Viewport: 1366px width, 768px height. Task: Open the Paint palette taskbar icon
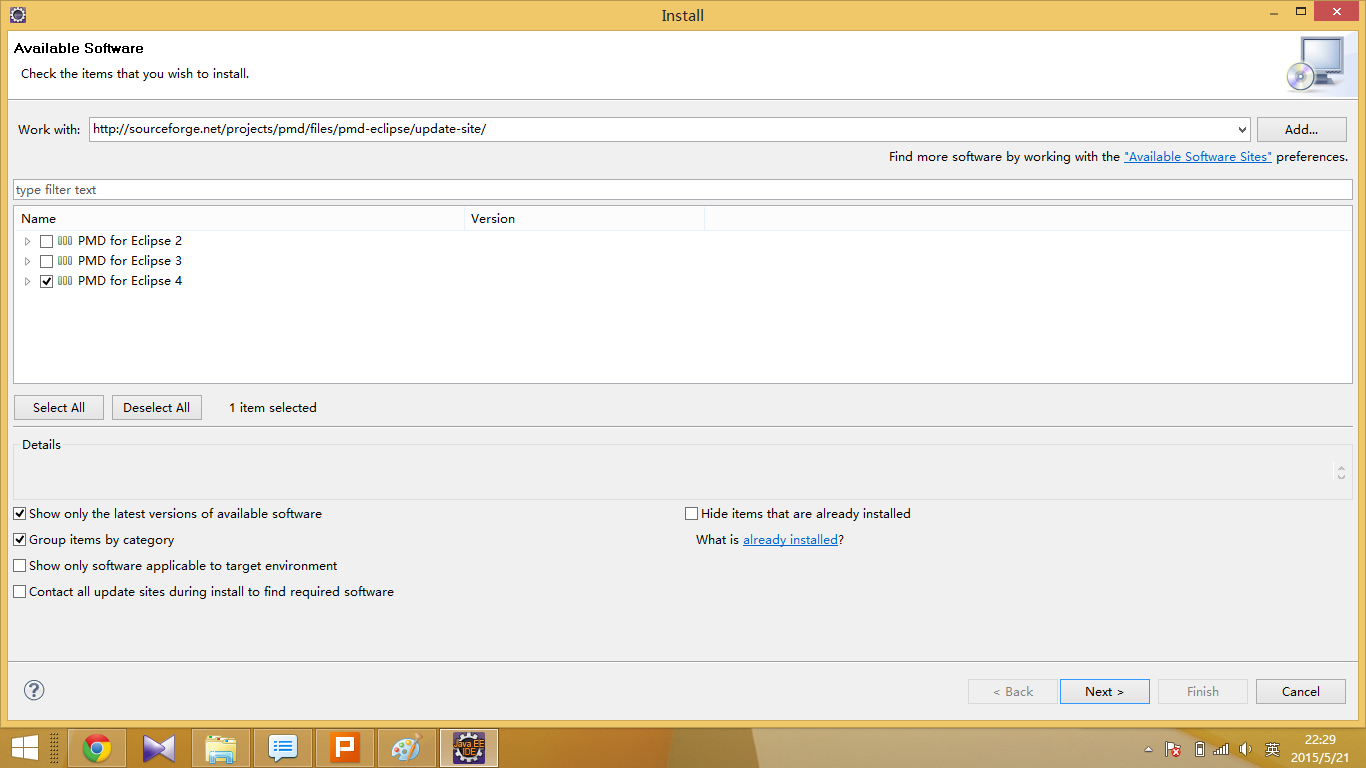(x=407, y=748)
